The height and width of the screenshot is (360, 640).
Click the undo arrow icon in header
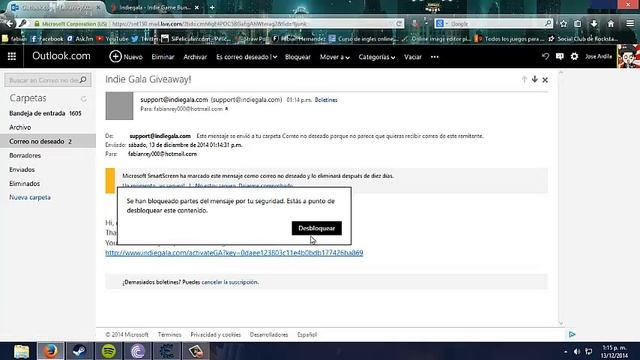545,56
